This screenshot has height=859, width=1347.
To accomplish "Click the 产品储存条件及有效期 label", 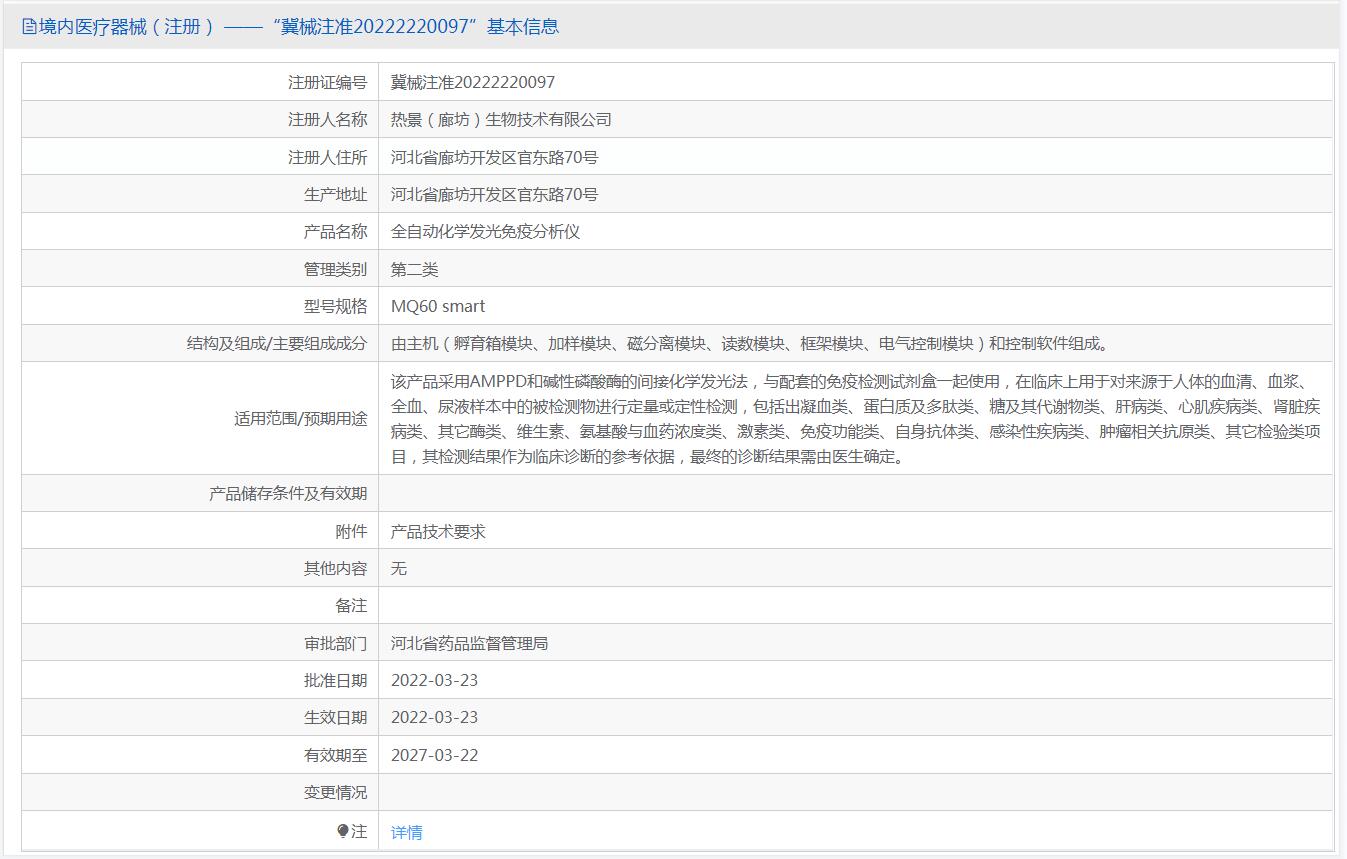I will tap(288, 494).
